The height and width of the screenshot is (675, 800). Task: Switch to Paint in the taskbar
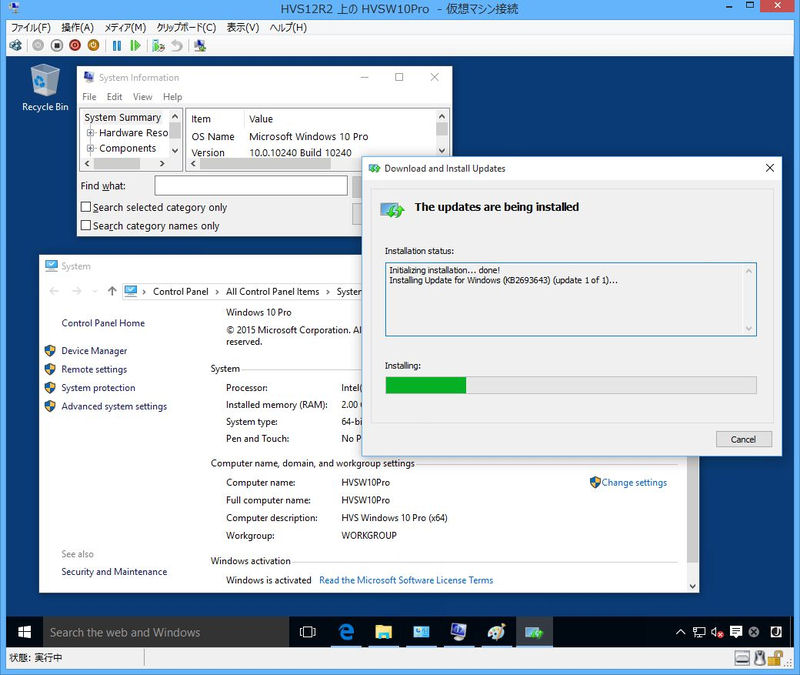(x=496, y=632)
